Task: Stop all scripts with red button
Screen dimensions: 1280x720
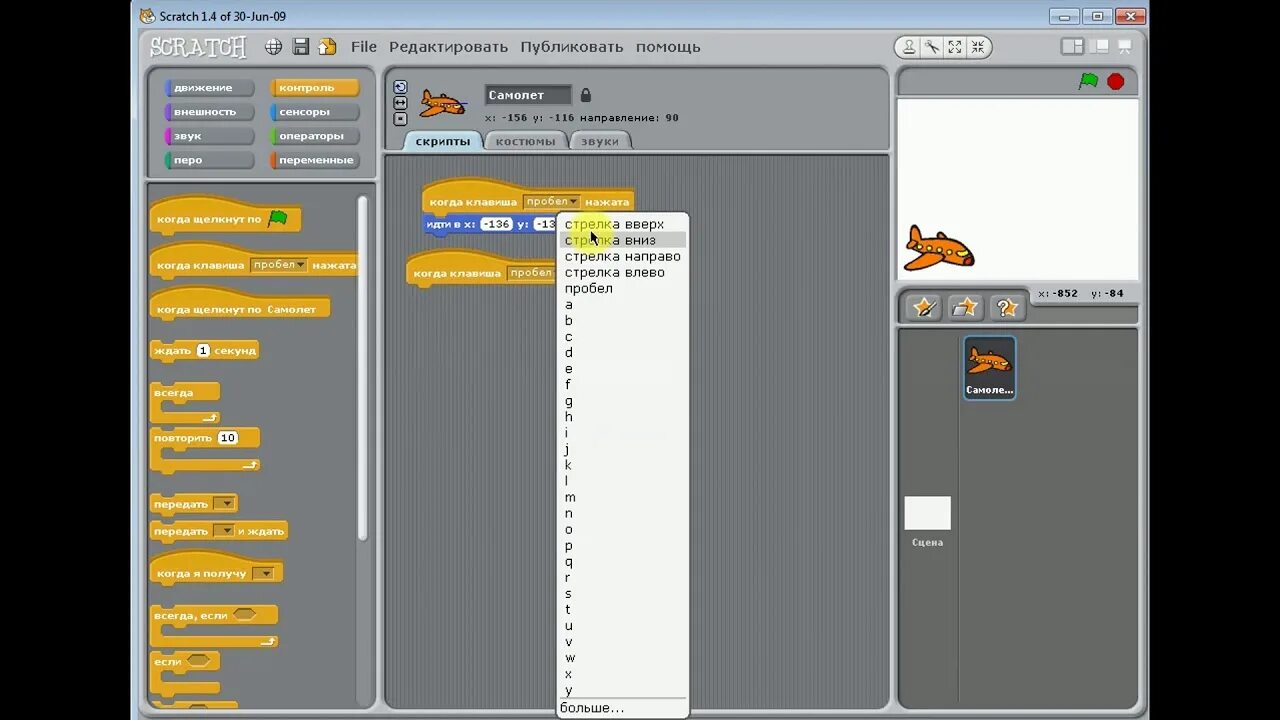Action: tap(1116, 82)
